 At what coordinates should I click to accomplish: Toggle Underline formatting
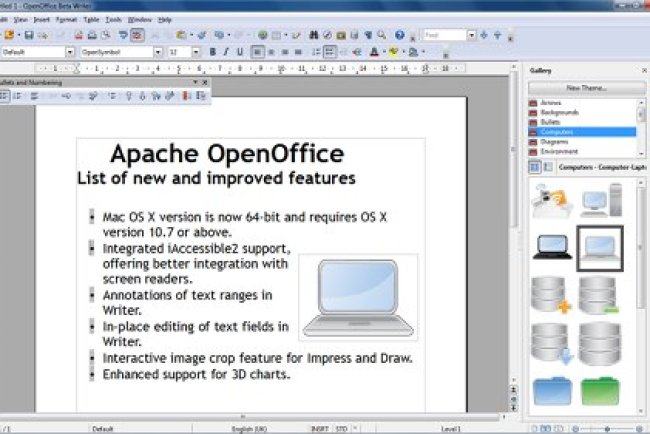[240, 52]
